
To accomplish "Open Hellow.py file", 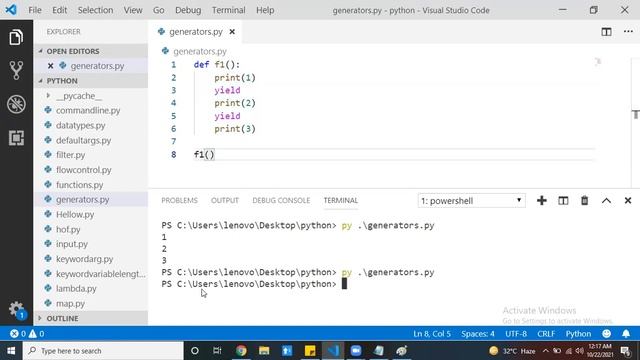I will click(x=91, y=214).
